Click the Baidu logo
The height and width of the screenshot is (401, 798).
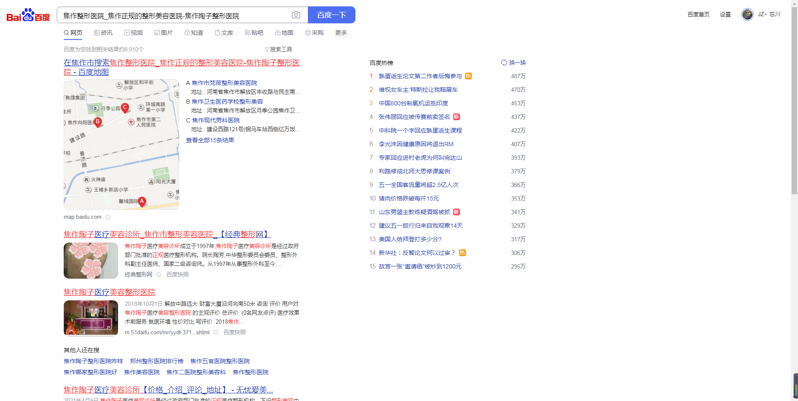point(28,15)
